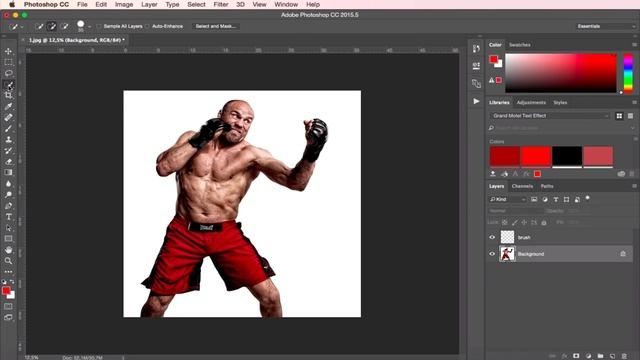Open the Filter menu

[221, 4]
